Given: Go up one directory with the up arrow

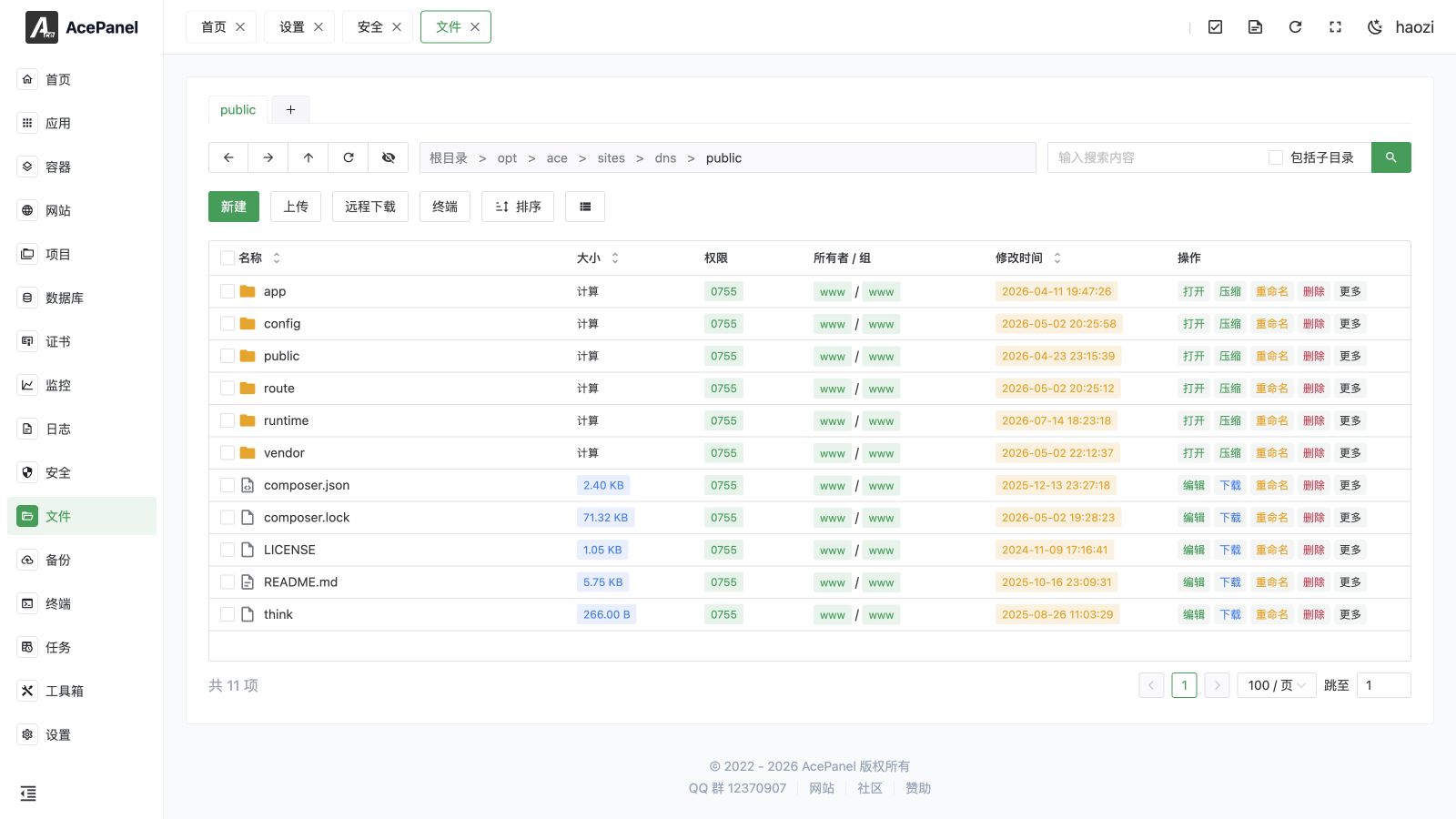Looking at the screenshot, I should tap(308, 157).
